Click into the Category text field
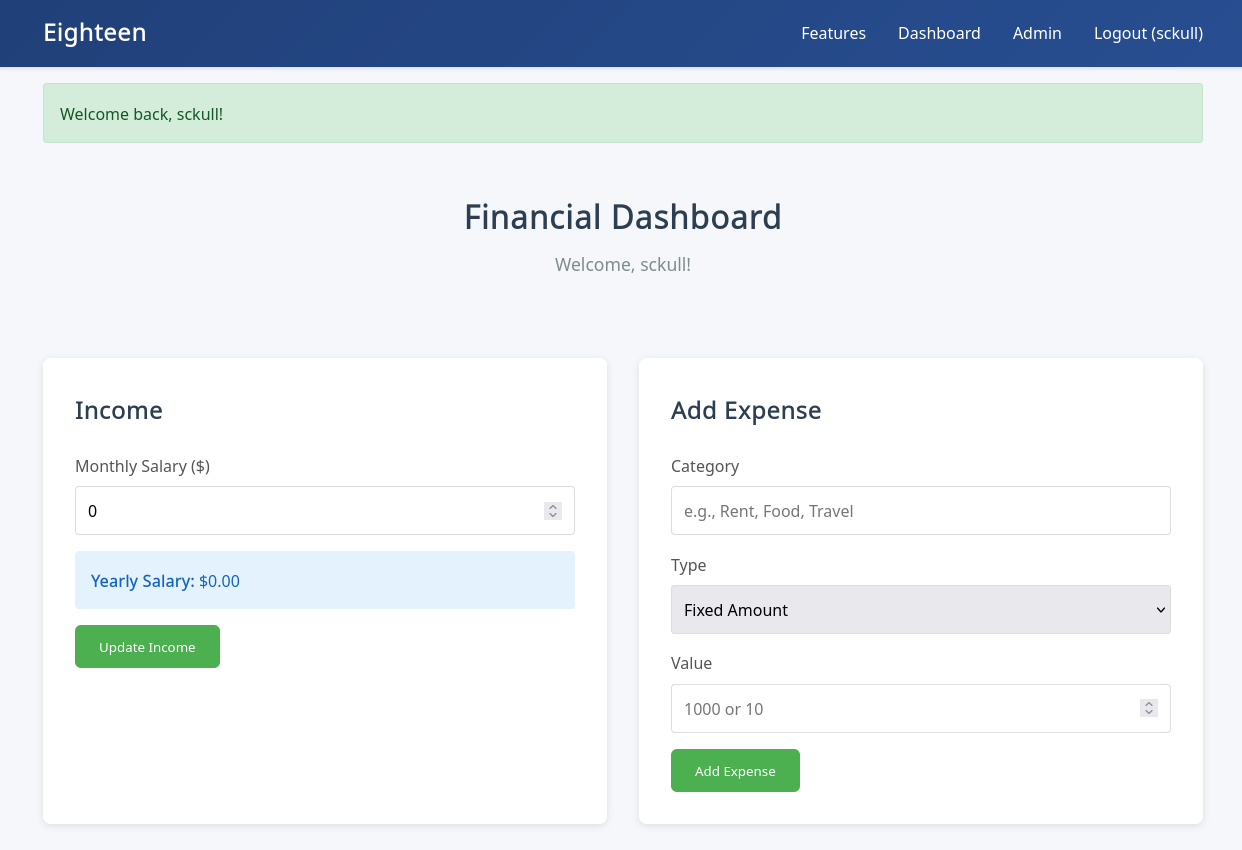The height and width of the screenshot is (850, 1242). (920, 511)
